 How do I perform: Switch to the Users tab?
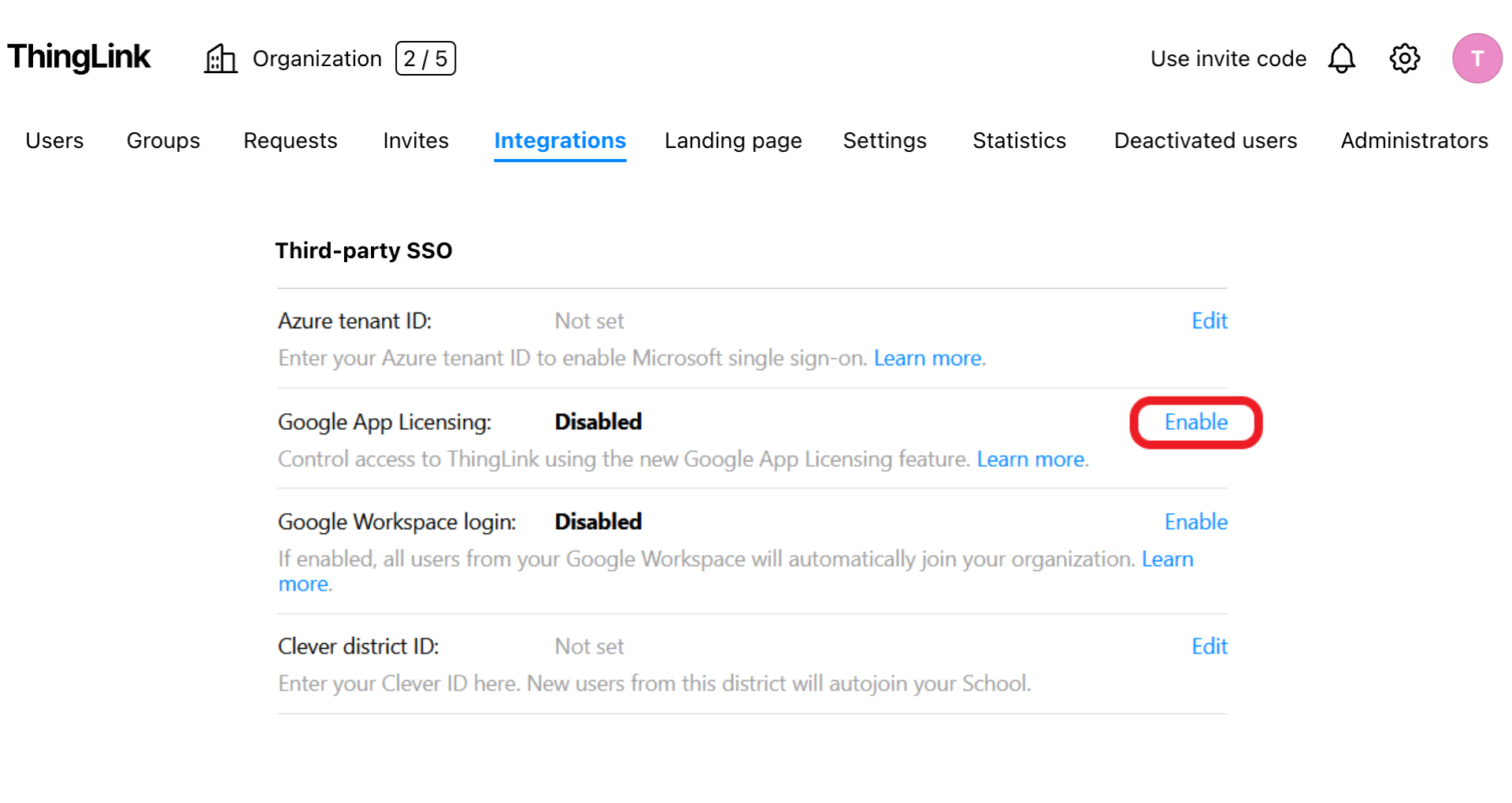point(54,140)
